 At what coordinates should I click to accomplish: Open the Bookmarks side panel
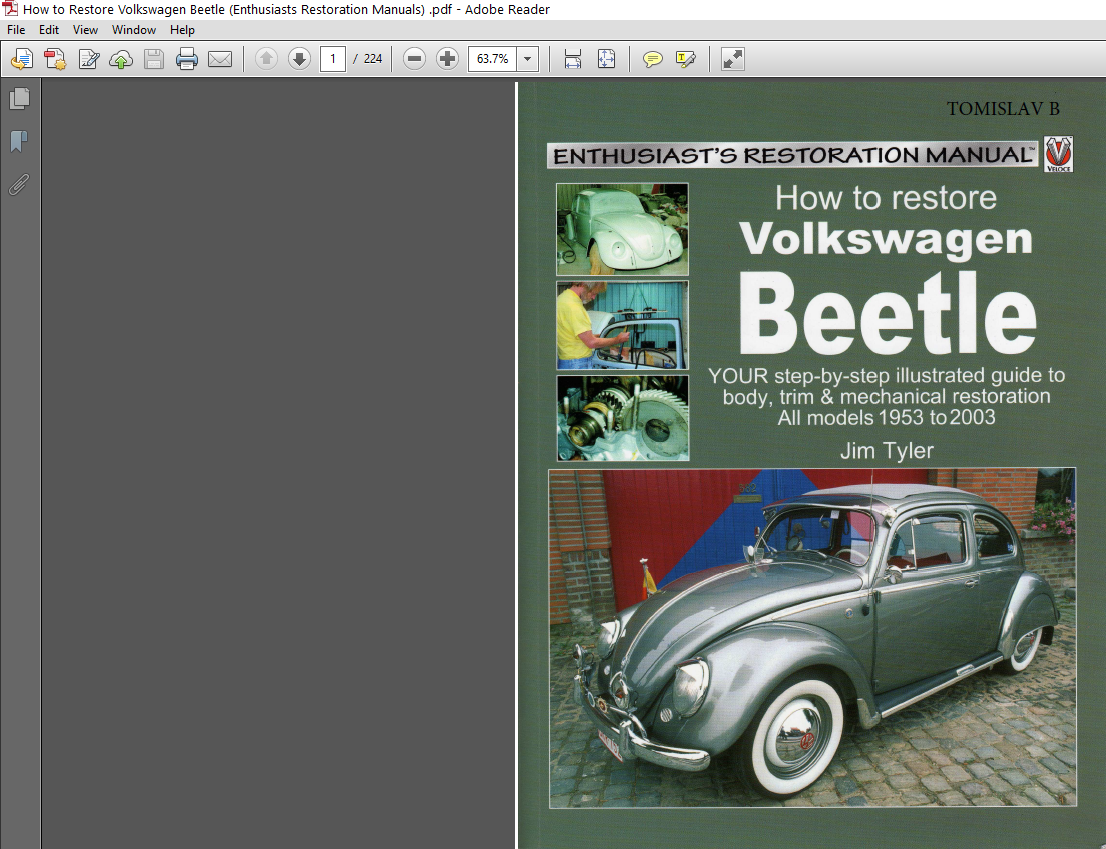[x=20, y=142]
